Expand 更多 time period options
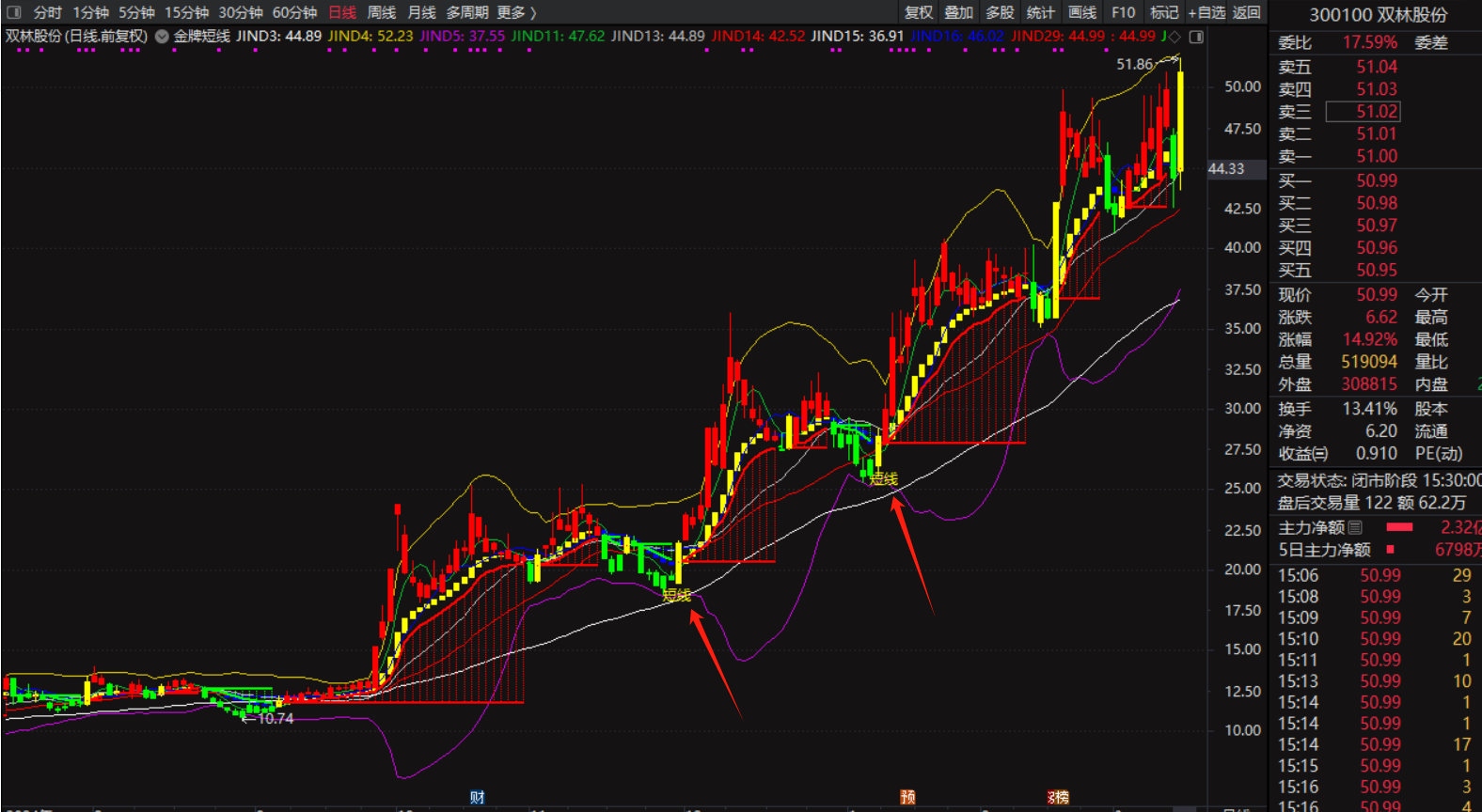This screenshot has width=1482, height=812. coord(516,12)
